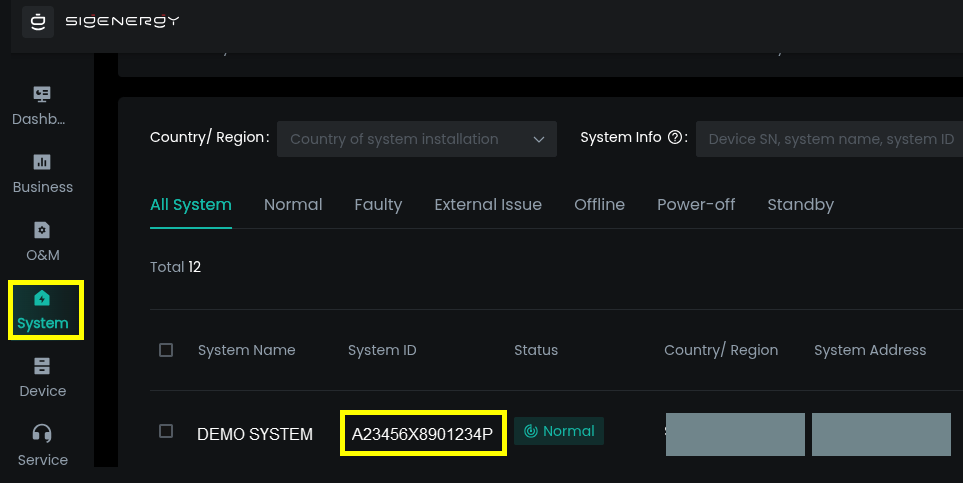Open the Business sidebar icon
This screenshot has height=483, width=963.
click(42, 162)
